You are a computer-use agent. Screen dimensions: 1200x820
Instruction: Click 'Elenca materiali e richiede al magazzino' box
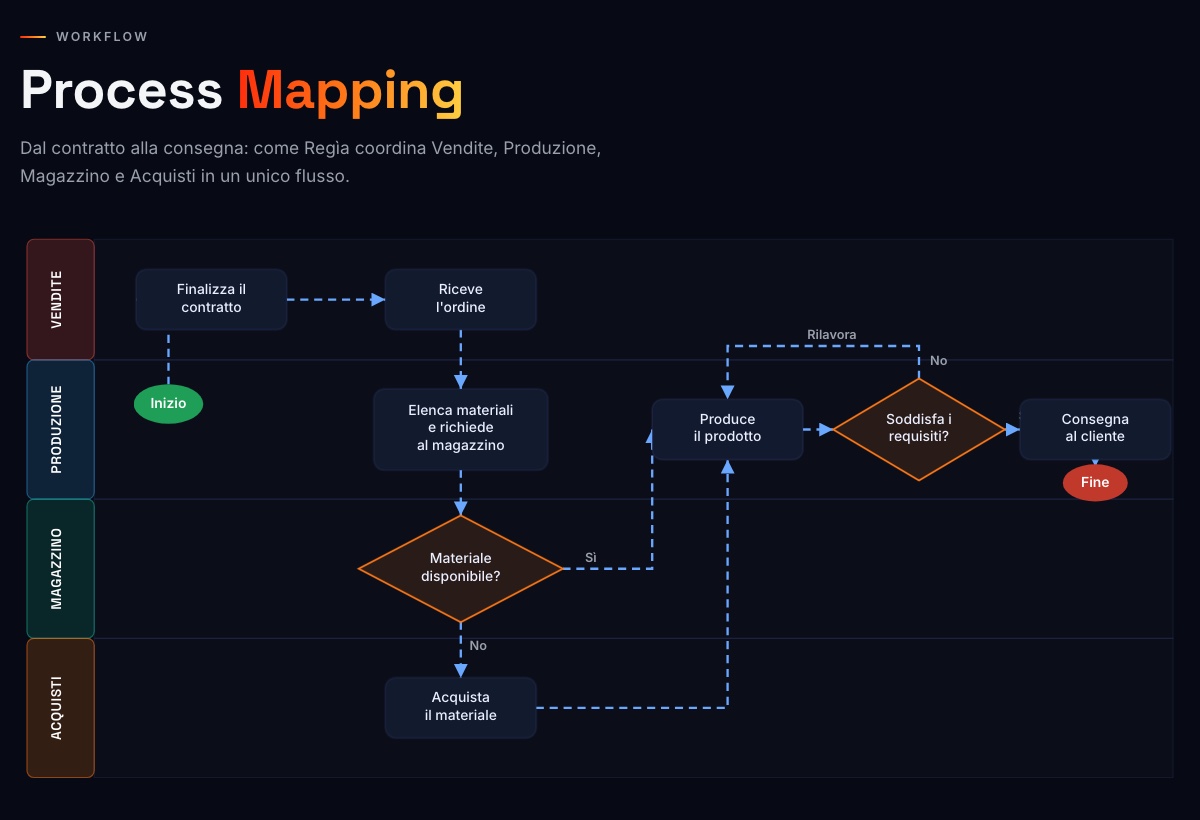coord(461,429)
